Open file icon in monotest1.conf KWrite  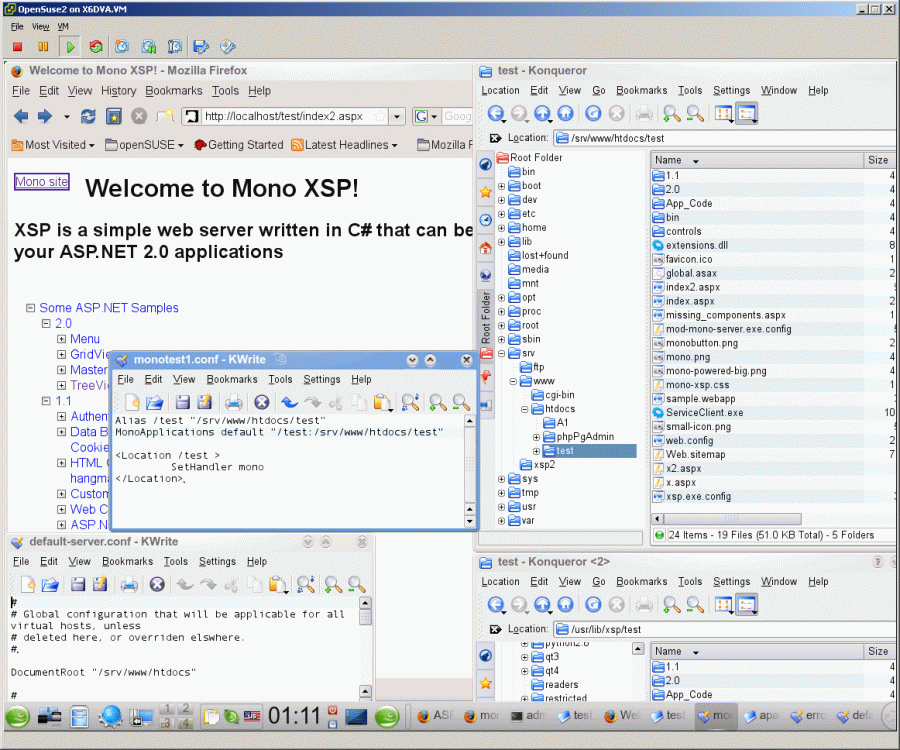(x=154, y=403)
